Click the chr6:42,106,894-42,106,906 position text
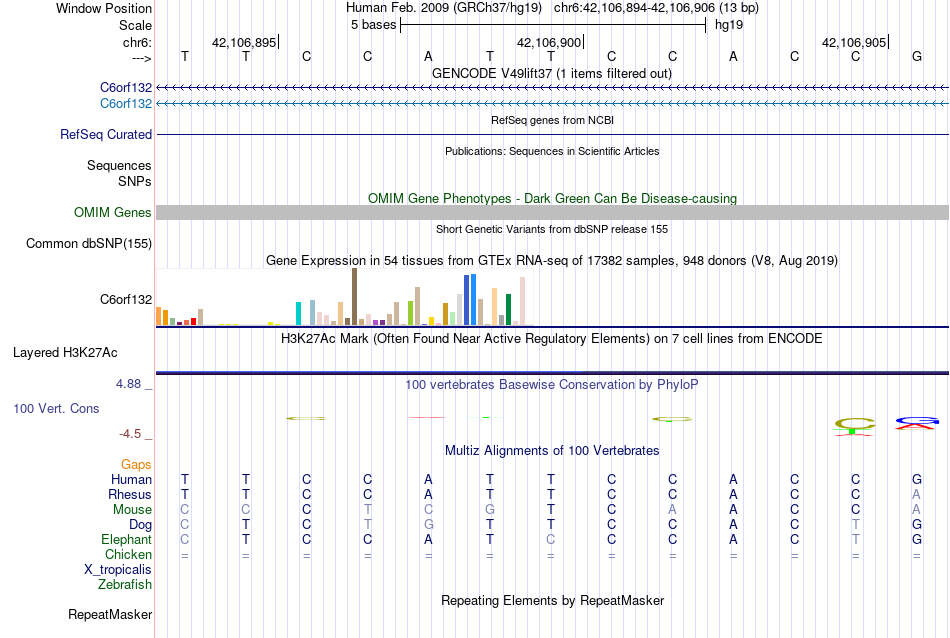 click(656, 8)
